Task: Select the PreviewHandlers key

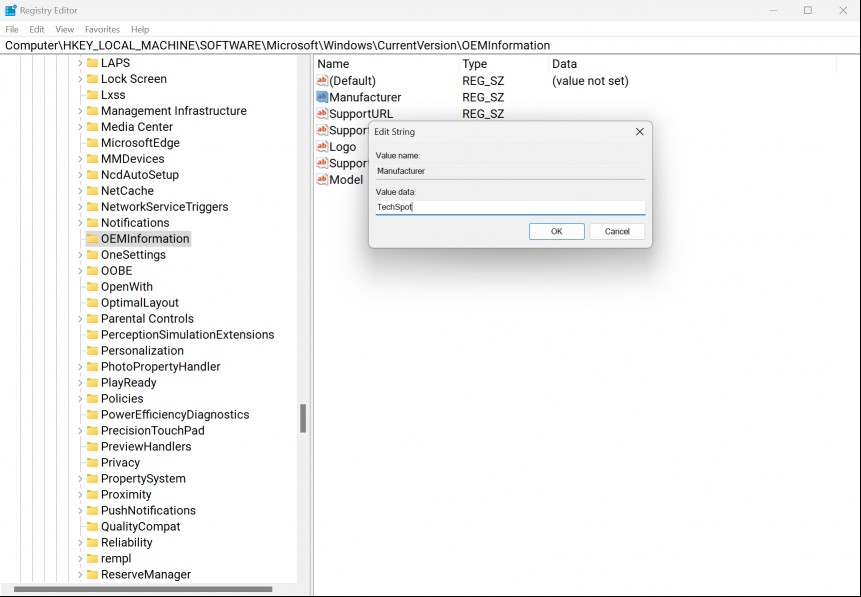Action: tap(146, 446)
